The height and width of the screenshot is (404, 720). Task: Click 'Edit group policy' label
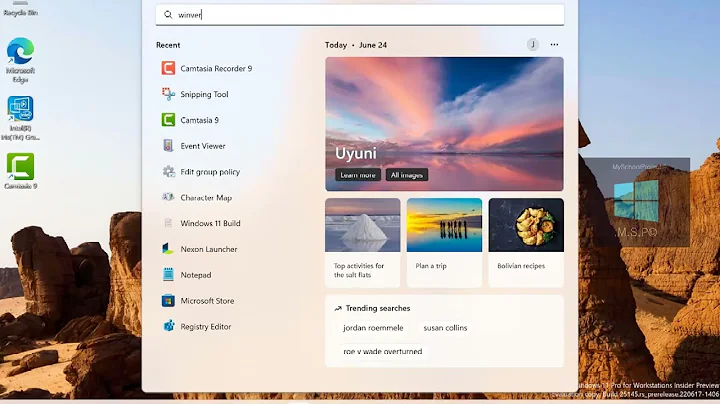pos(210,172)
